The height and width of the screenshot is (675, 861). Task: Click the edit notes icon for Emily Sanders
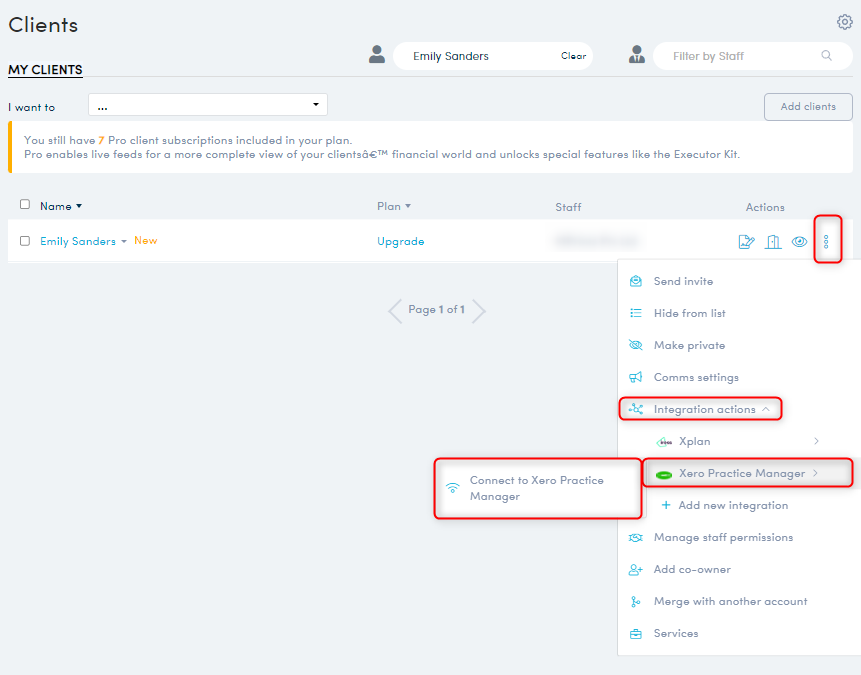click(745, 241)
